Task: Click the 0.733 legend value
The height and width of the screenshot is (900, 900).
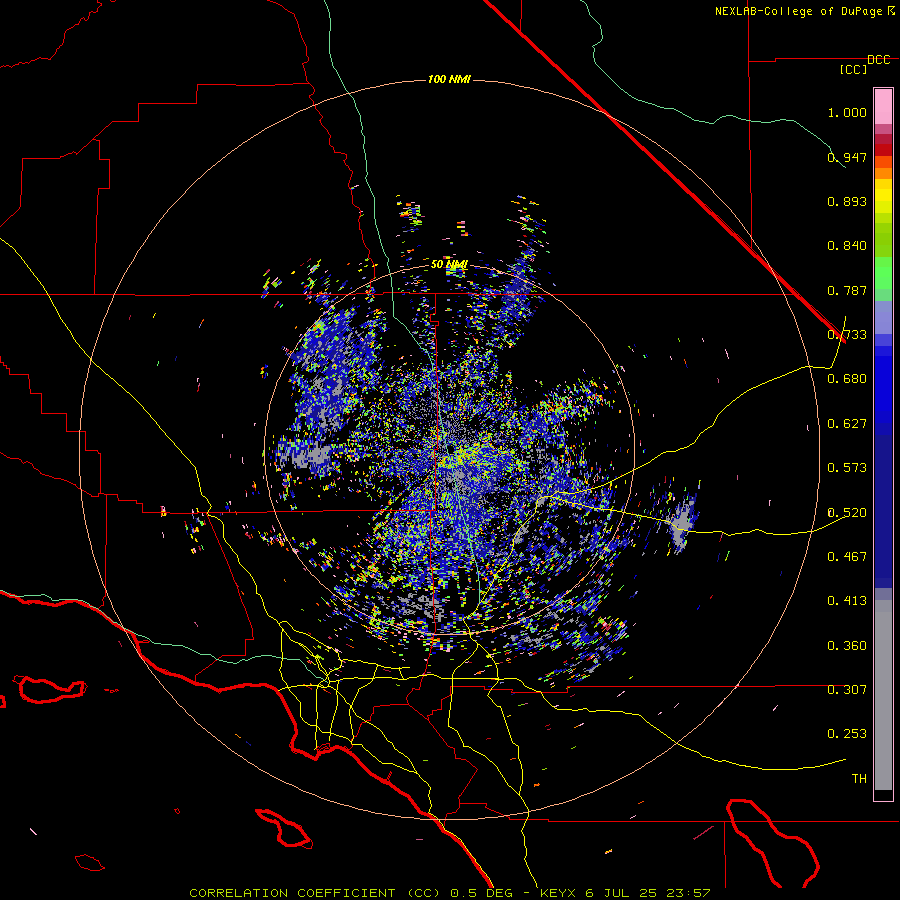Action: (847, 335)
